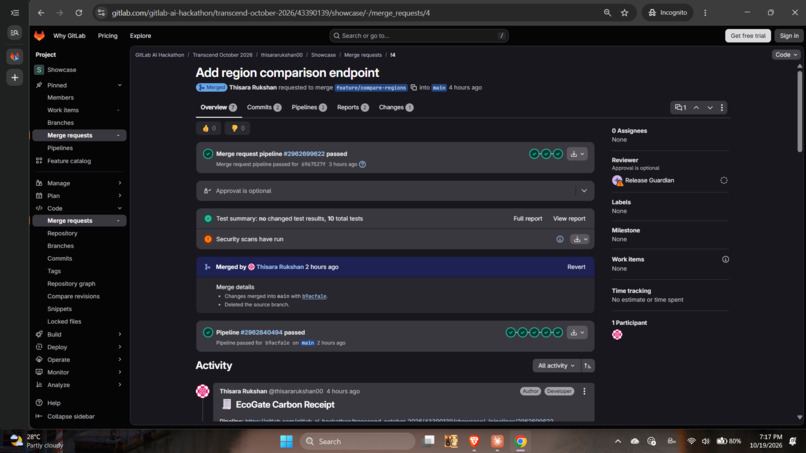Expand the Approval is optional section
The height and width of the screenshot is (453, 806).
click(x=584, y=191)
